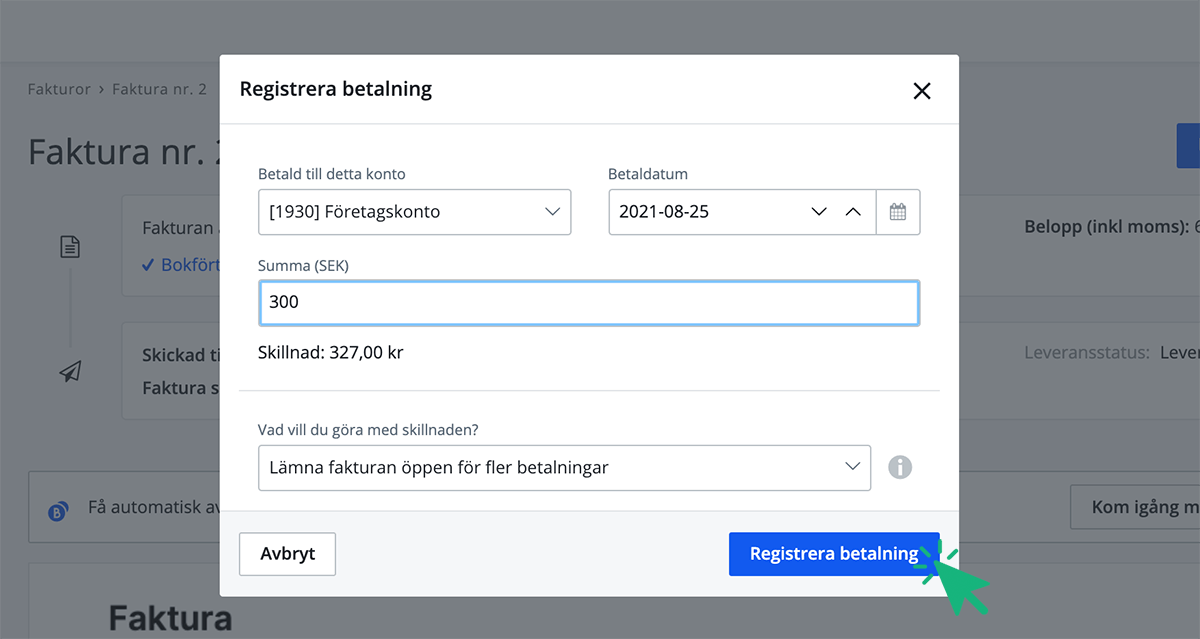
Task: Click the Avbryt button
Action: (x=287, y=553)
